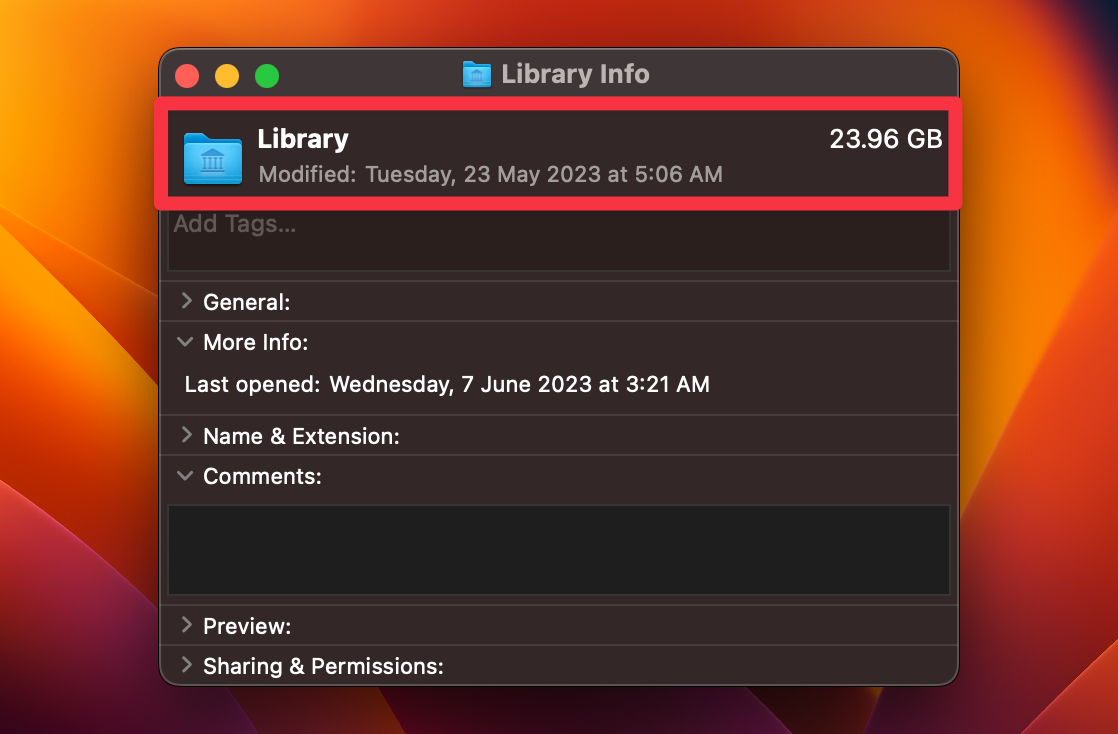
Task: Click inside the Comments text area
Action: click(558, 548)
